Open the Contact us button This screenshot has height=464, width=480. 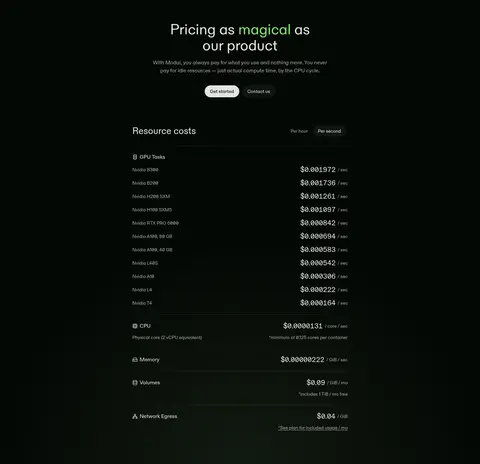(x=259, y=91)
